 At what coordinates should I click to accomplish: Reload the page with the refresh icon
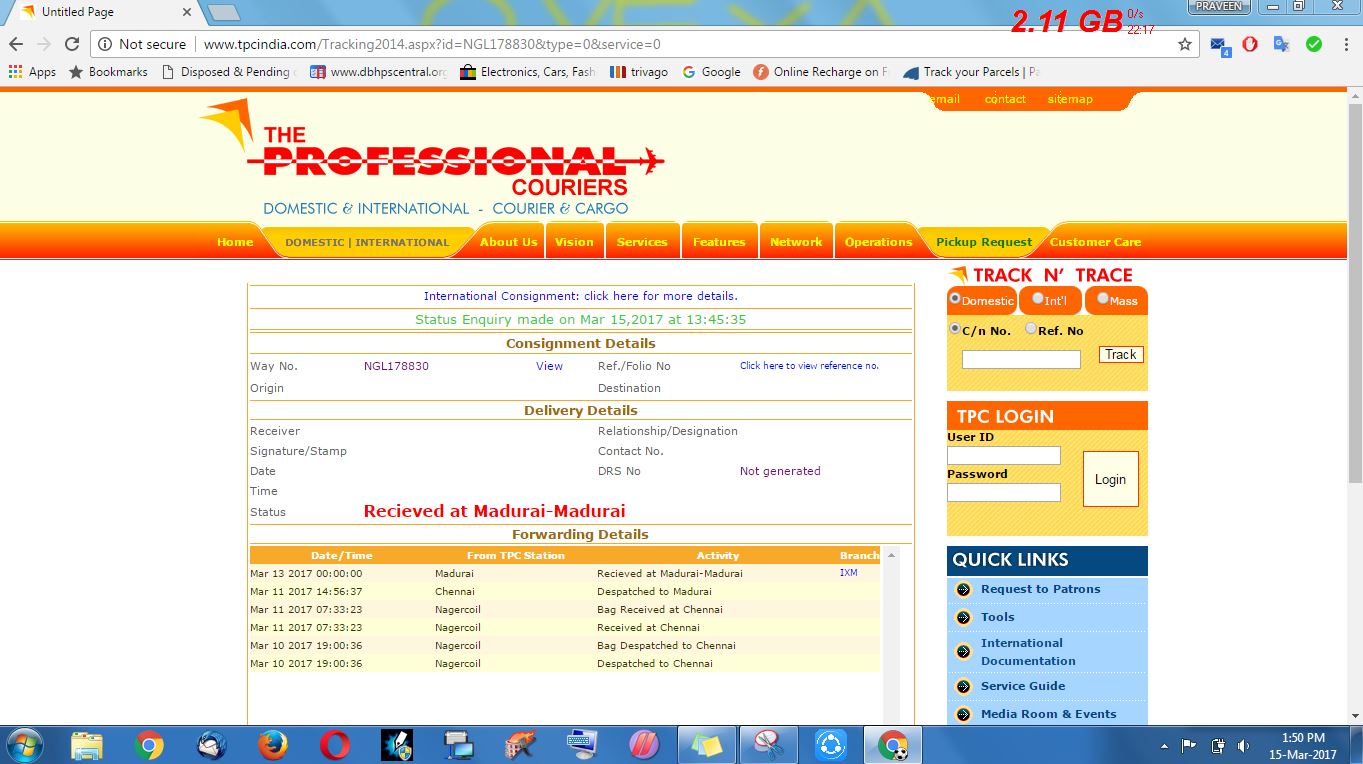pos(72,44)
